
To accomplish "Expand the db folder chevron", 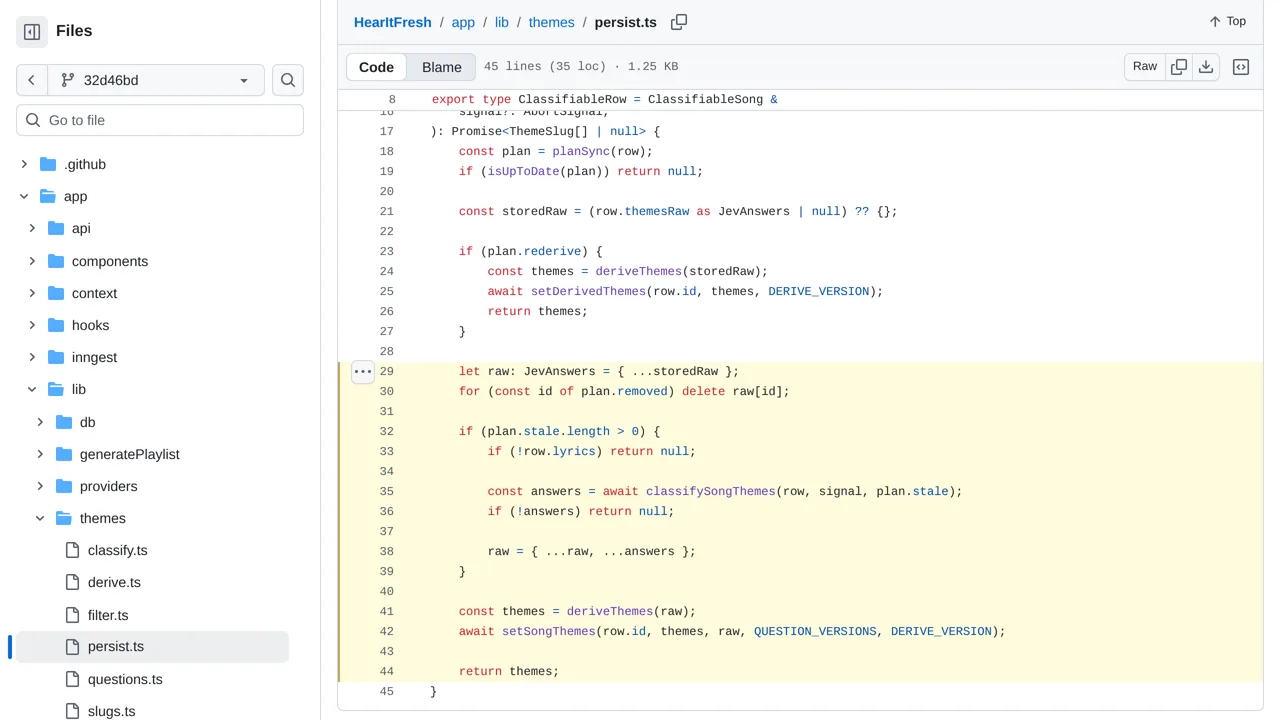I will pyautogui.click(x=40, y=422).
